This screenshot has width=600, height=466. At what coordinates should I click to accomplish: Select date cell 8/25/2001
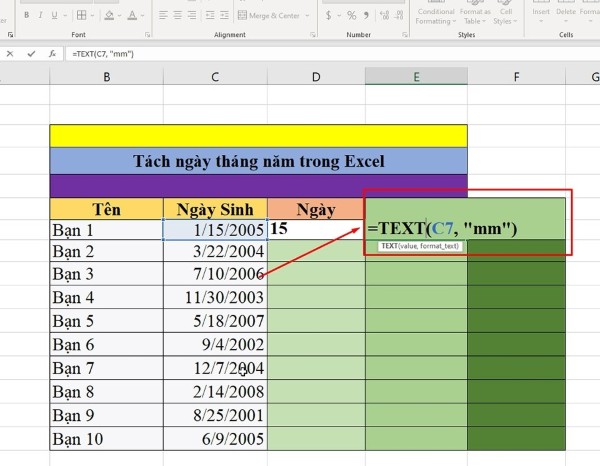pyautogui.click(x=215, y=415)
